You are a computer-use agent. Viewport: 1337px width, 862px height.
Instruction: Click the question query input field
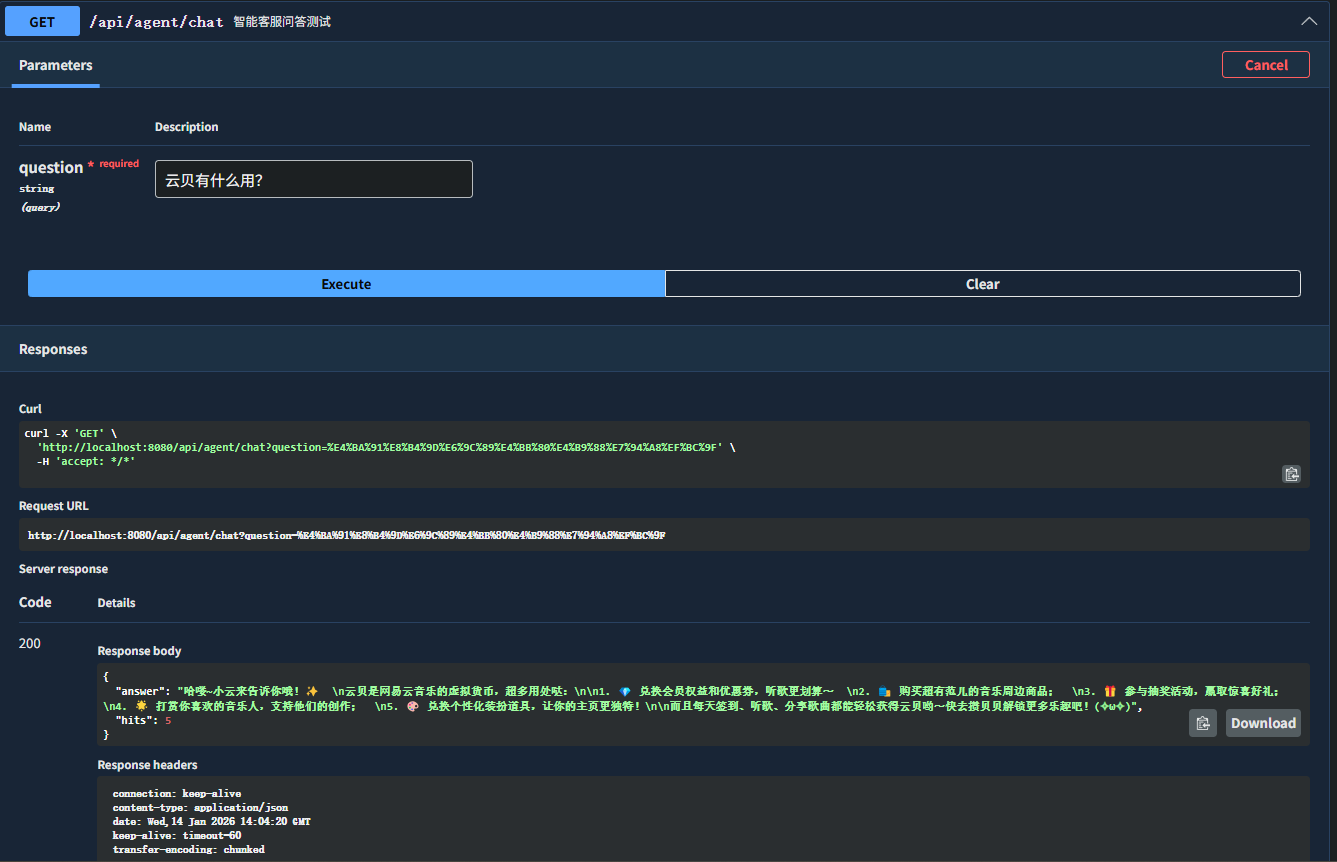[313, 179]
